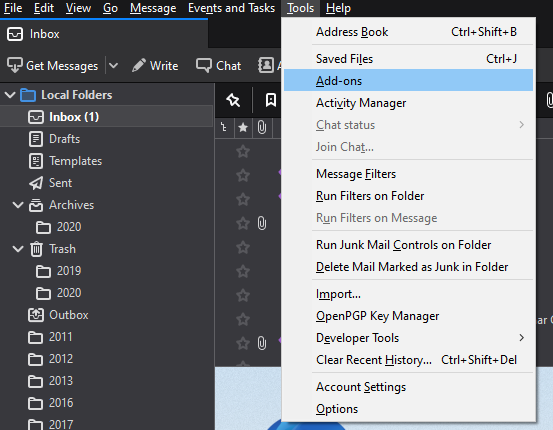Choose Run Filters on Folder
The width and height of the screenshot is (553, 430).
[408, 195]
